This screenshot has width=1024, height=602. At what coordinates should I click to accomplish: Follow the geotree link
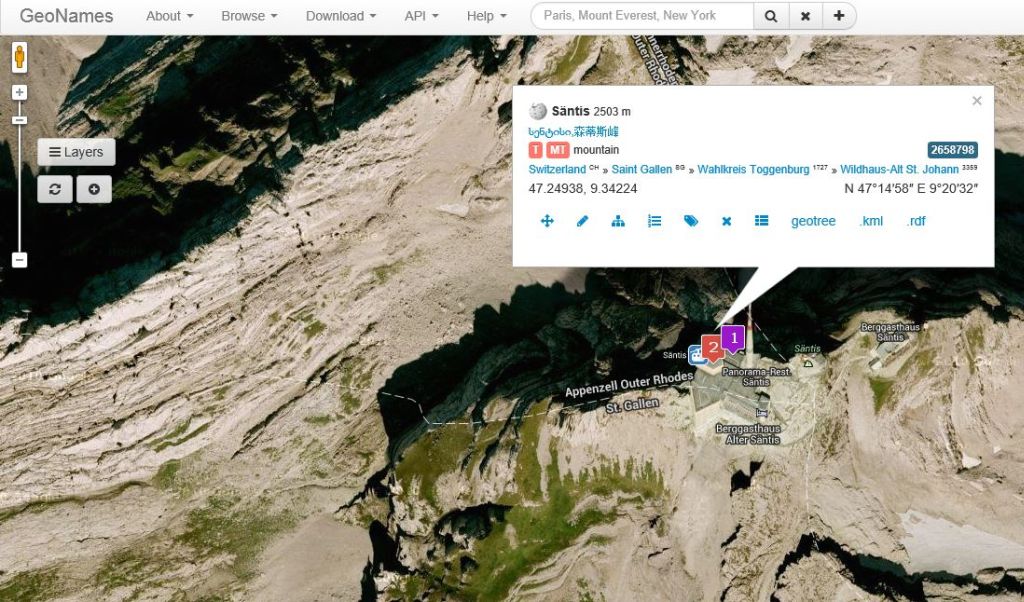coord(813,221)
